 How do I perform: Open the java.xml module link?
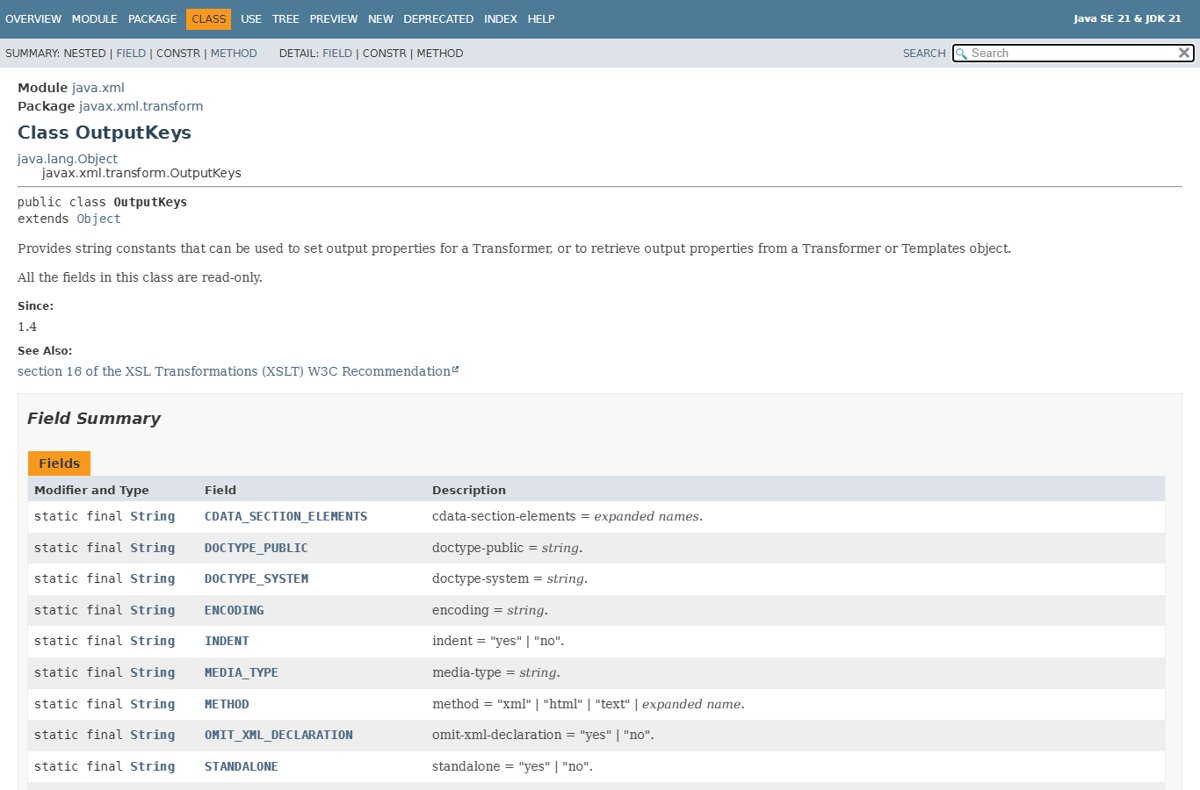tap(98, 88)
